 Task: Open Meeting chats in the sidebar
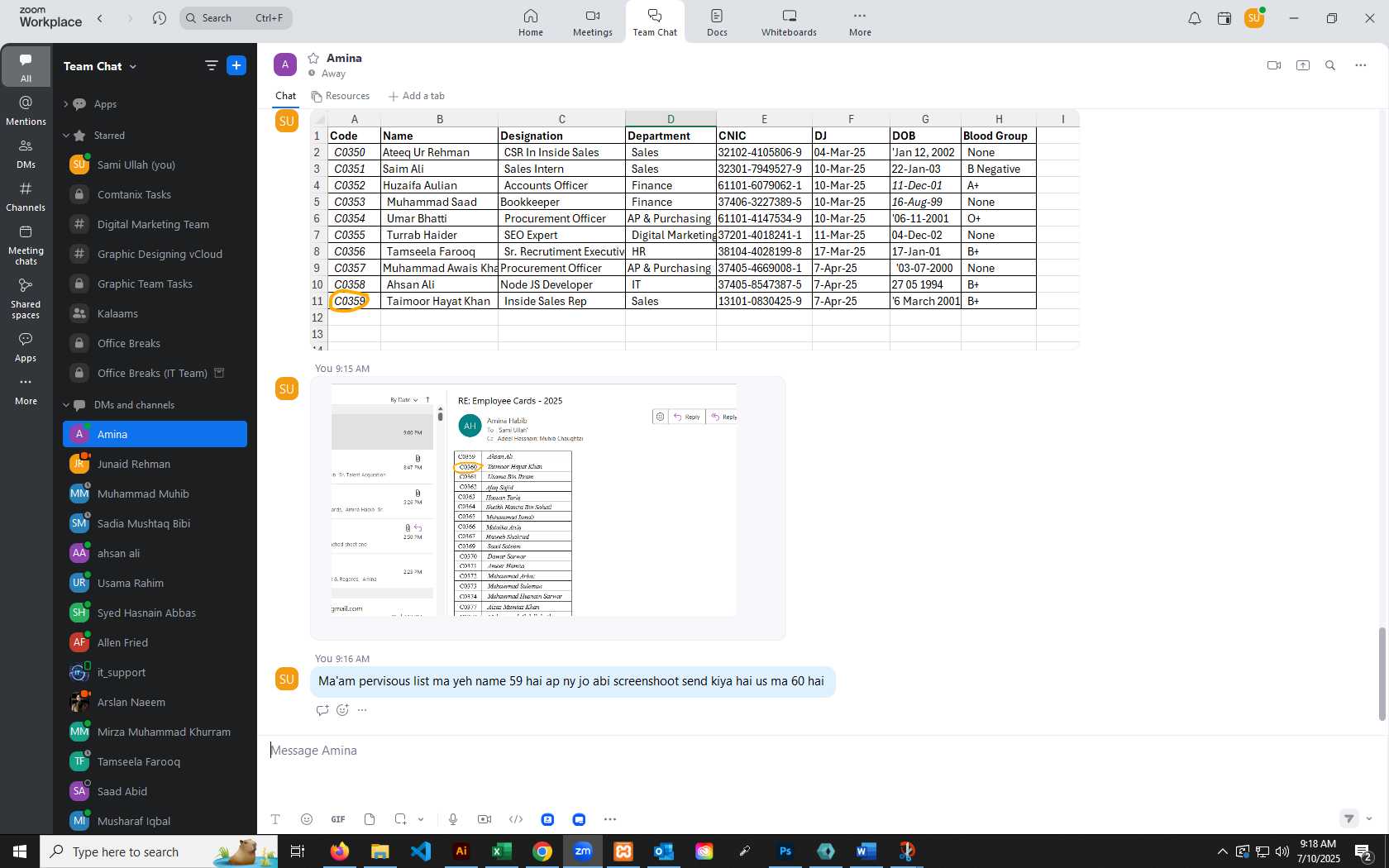[26, 246]
